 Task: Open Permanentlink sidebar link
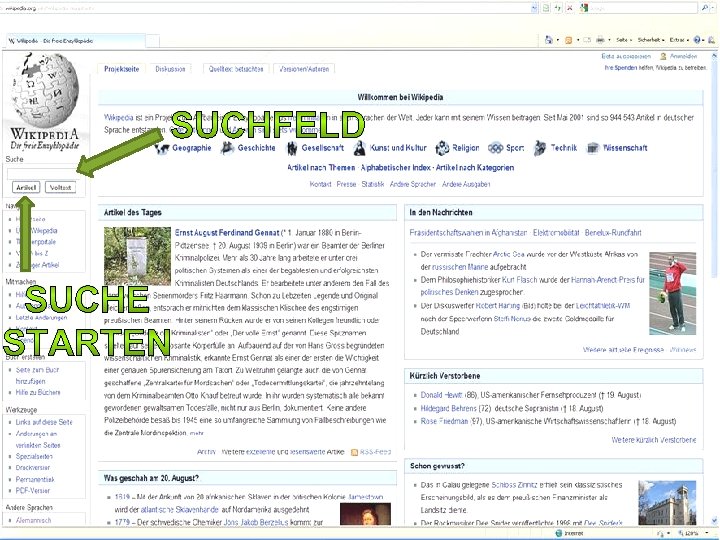coord(35,479)
